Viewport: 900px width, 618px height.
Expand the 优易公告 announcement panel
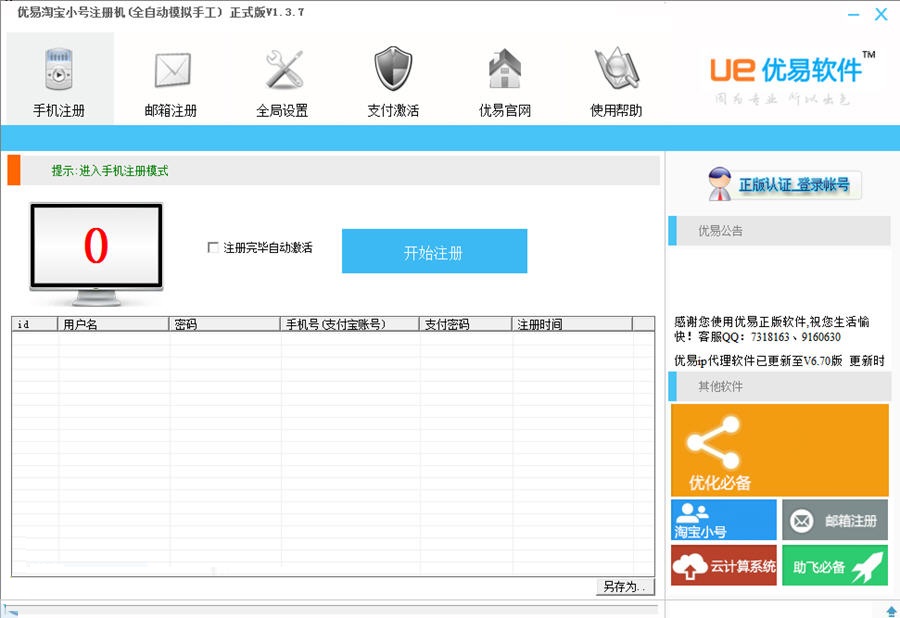[778, 230]
